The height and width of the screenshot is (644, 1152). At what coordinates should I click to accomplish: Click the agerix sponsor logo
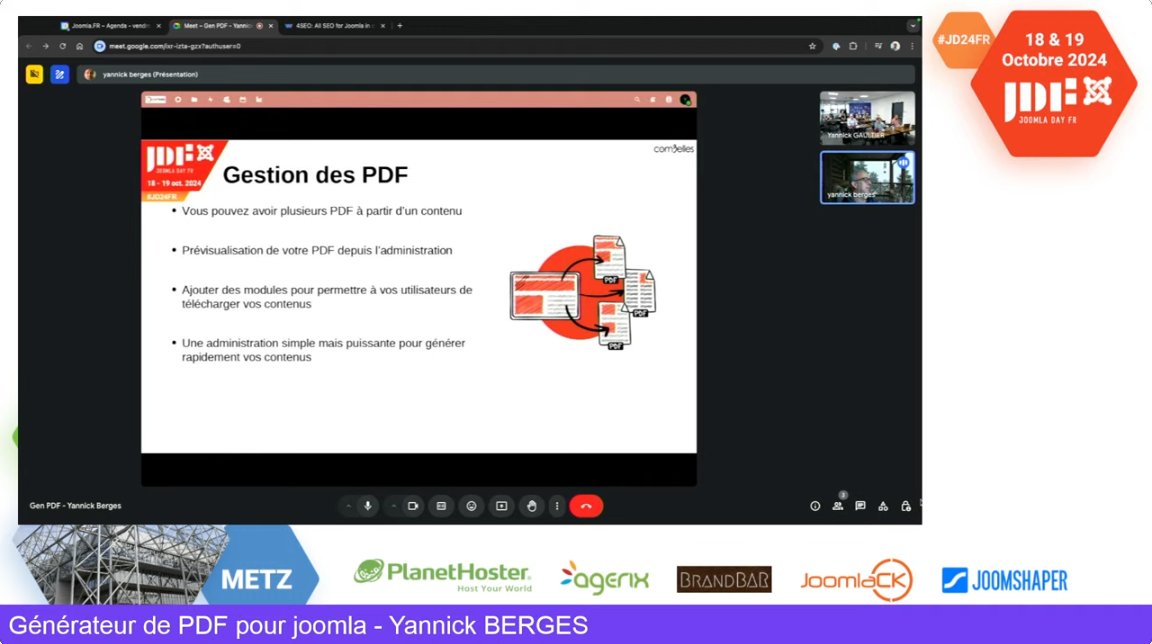tap(605, 579)
